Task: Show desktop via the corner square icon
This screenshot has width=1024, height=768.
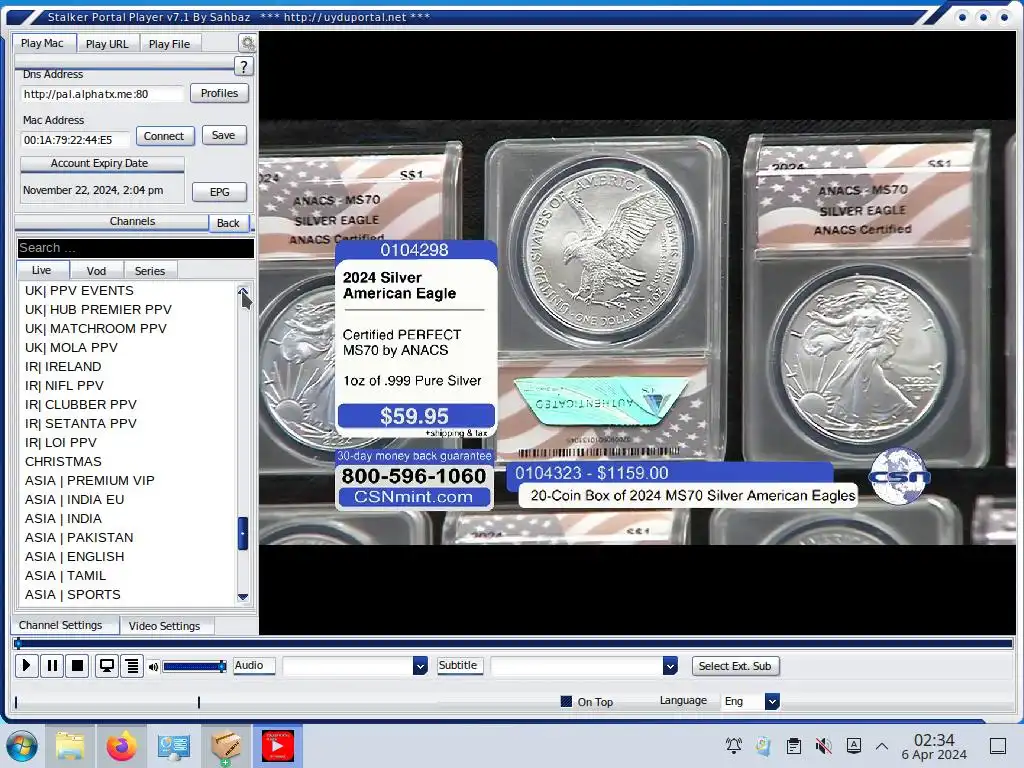Action: [998, 745]
